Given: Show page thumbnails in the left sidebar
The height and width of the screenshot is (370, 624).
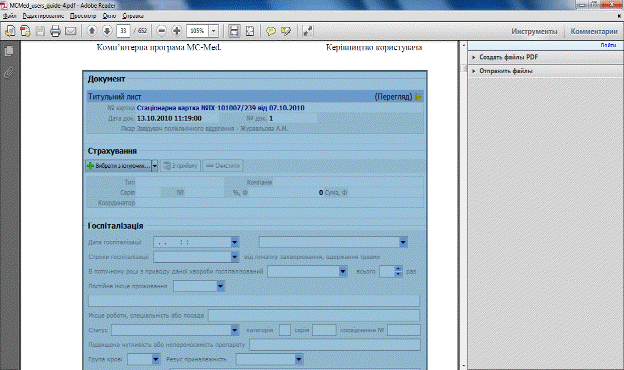Looking at the screenshot, I should pos(9,51).
